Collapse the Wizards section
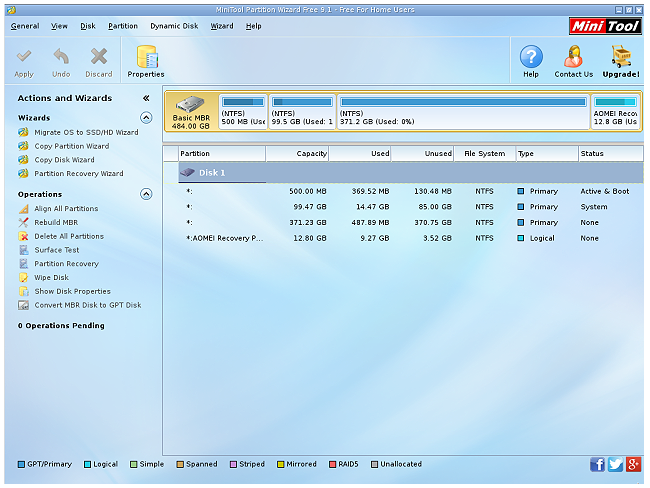 (x=146, y=118)
